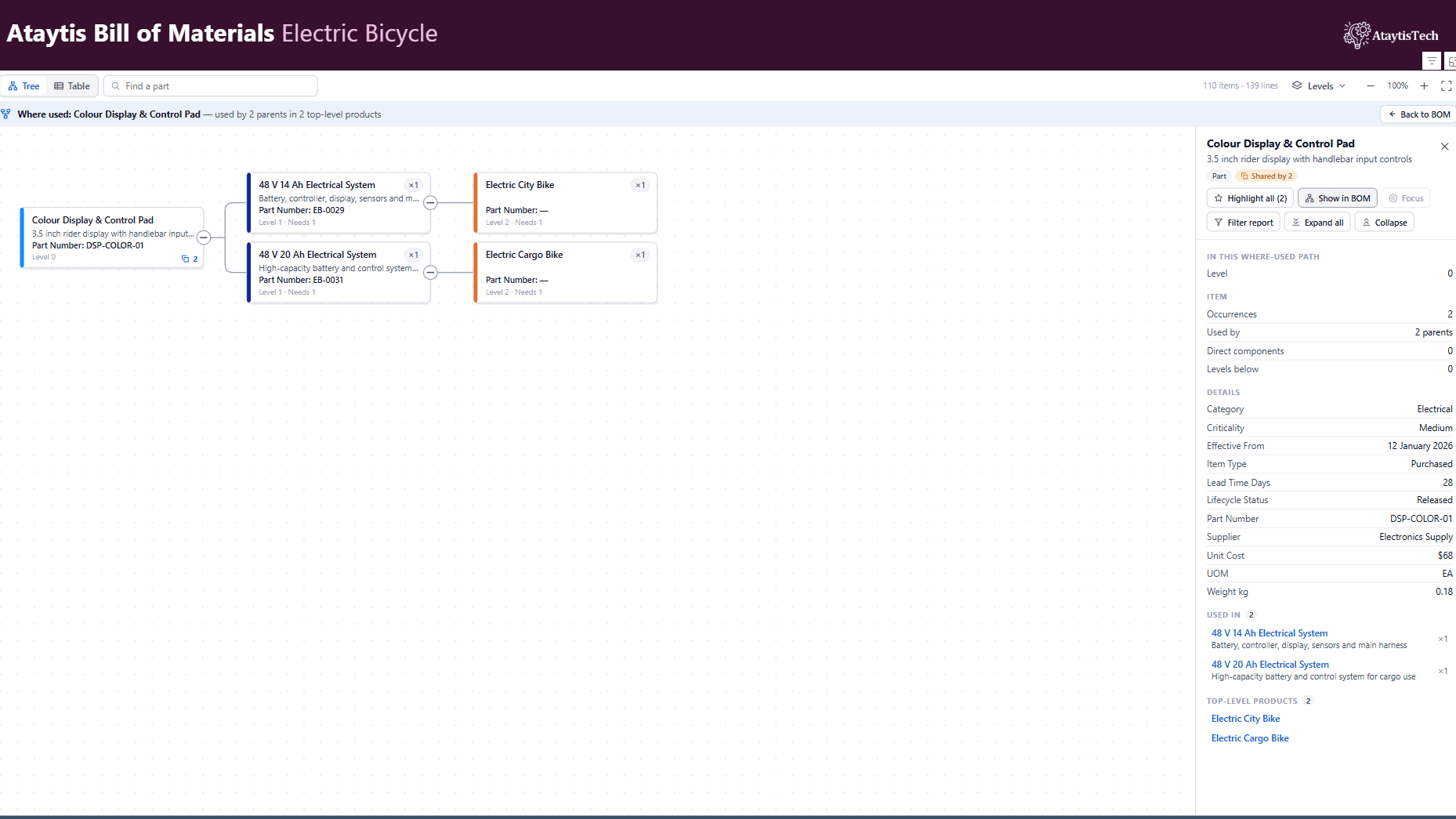The height and width of the screenshot is (819, 1456).
Task: Select the Electric Cargo Bike card
Action: pos(565,273)
